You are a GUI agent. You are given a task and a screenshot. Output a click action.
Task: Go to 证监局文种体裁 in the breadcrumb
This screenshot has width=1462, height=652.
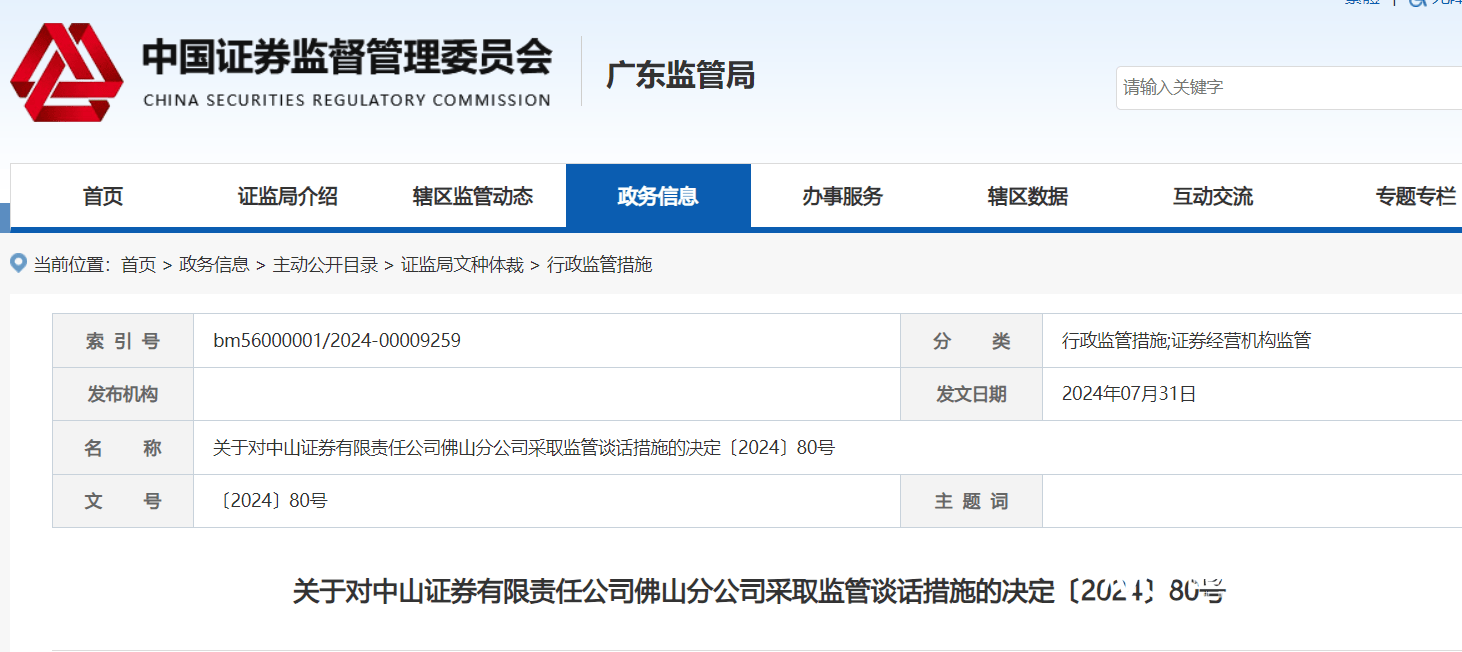[462, 265]
